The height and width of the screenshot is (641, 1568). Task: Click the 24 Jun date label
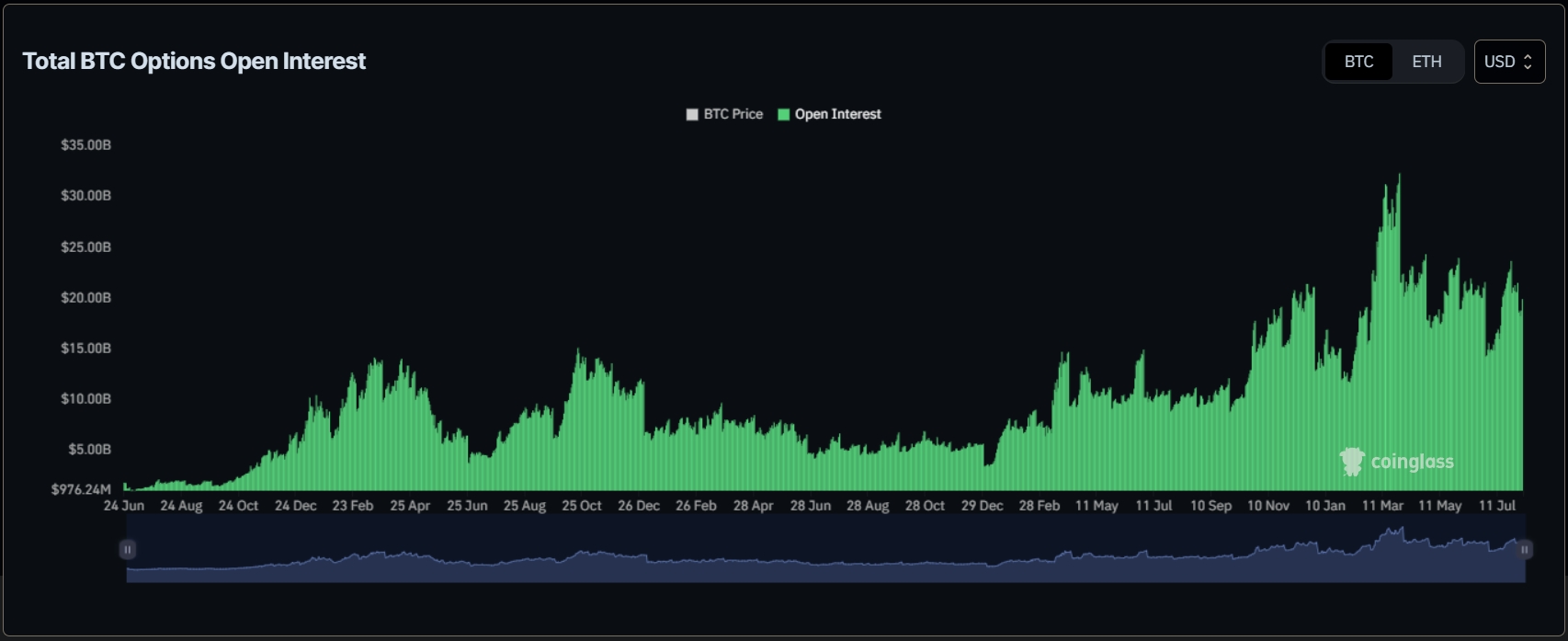pos(124,506)
